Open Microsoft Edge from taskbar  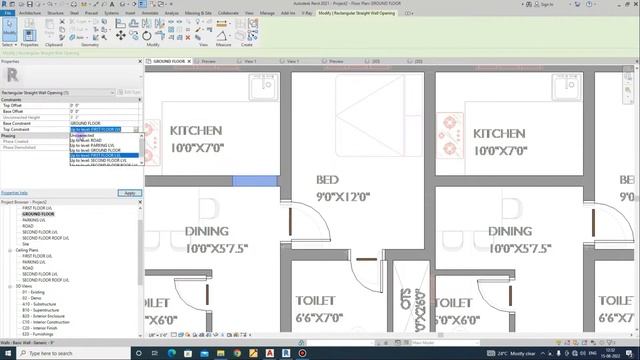pos(171,353)
